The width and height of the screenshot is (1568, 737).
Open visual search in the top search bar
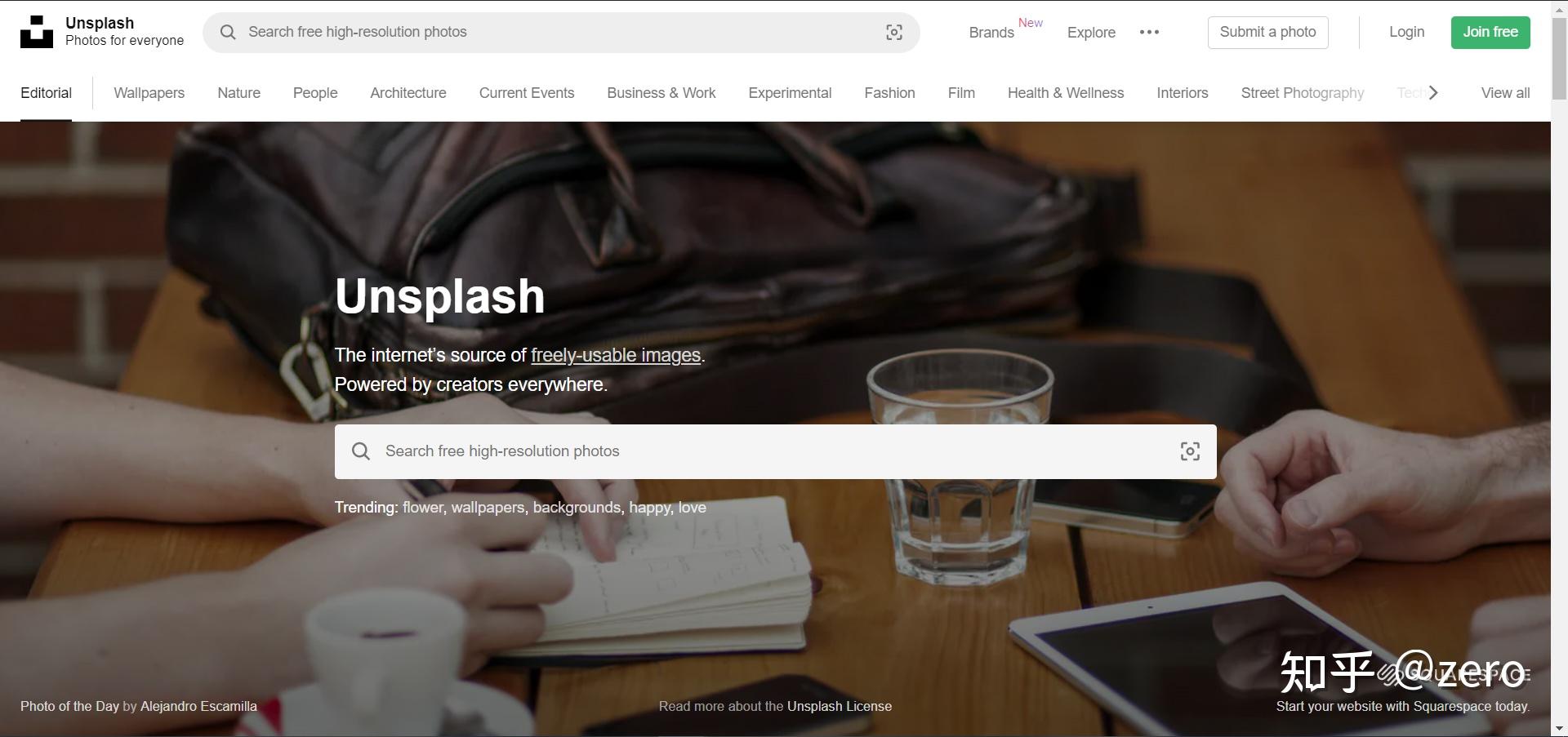pyautogui.click(x=894, y=32)
